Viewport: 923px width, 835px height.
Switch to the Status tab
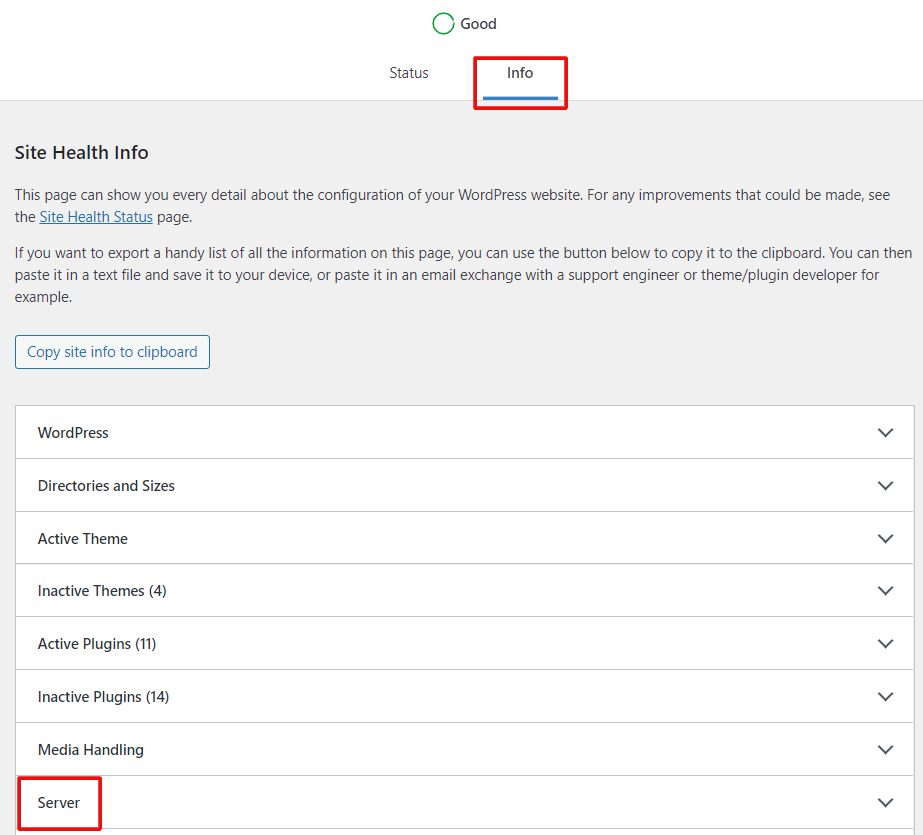pos(409,73)
